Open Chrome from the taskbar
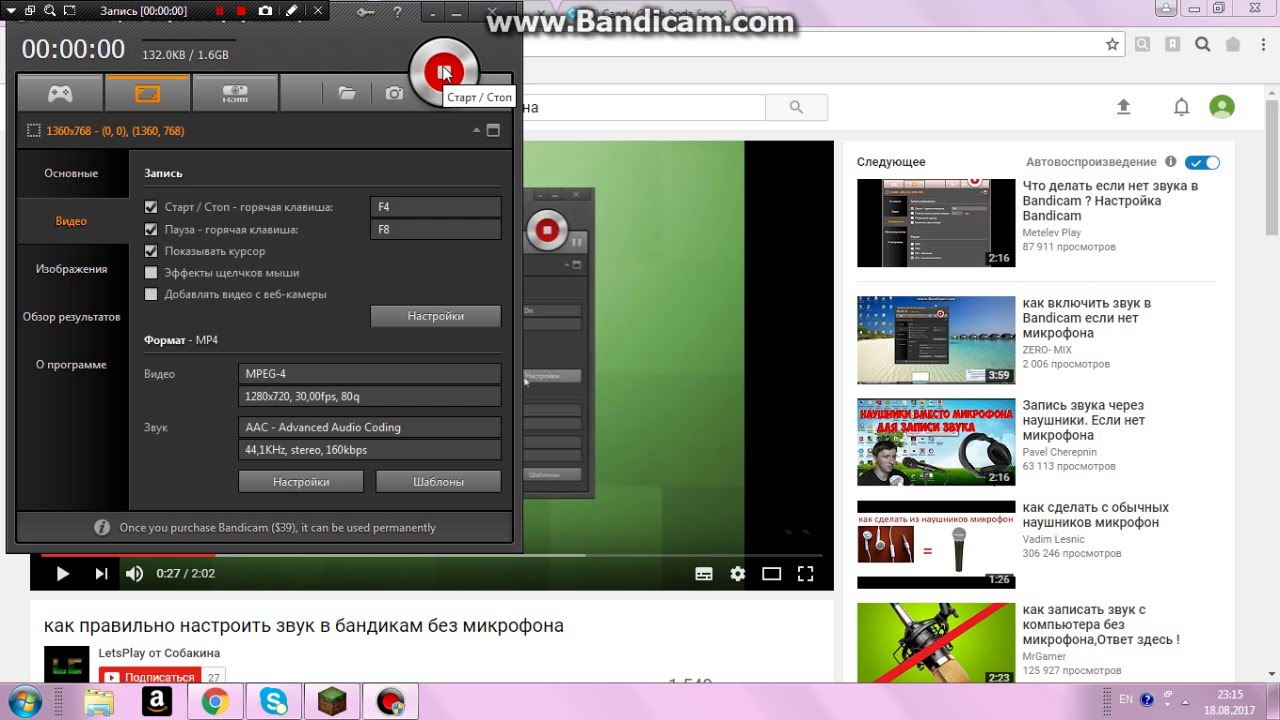 pos(215,703)
